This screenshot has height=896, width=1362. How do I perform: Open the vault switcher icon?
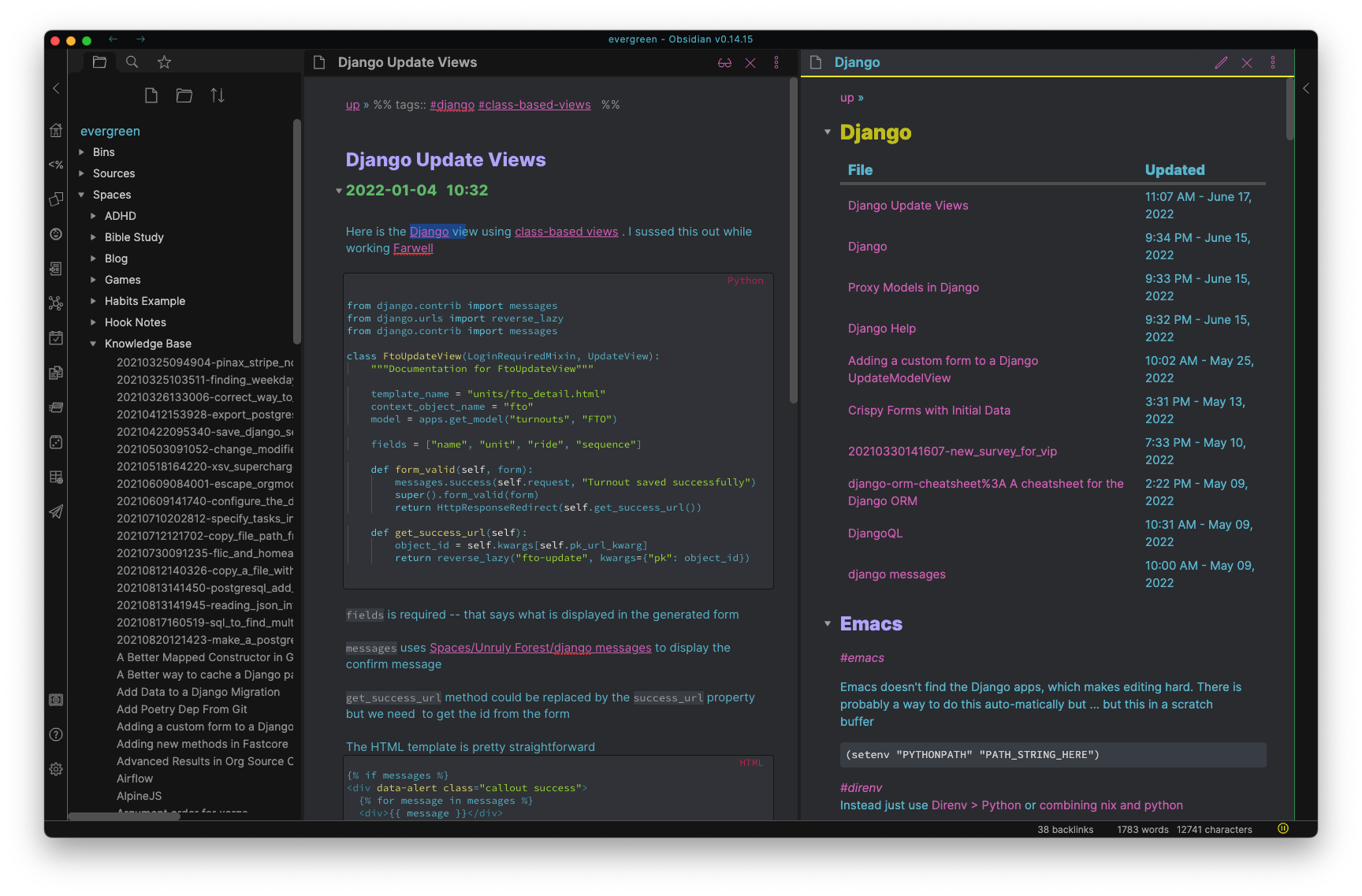click(x=56, y=700)
